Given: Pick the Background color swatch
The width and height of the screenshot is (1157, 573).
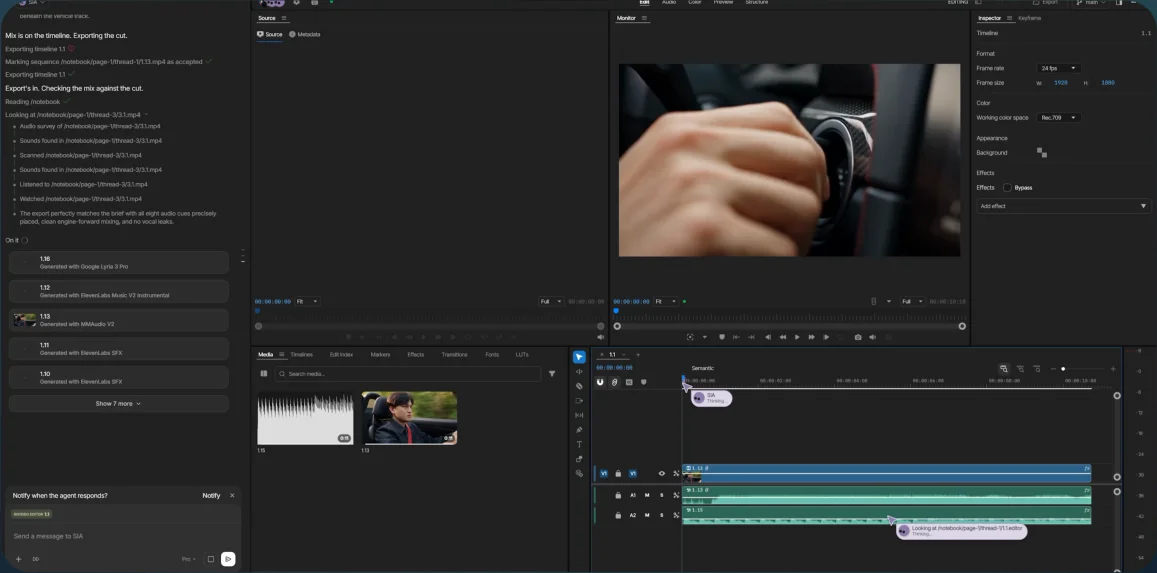Looking at the screenshot, I should pos(1042,153).
